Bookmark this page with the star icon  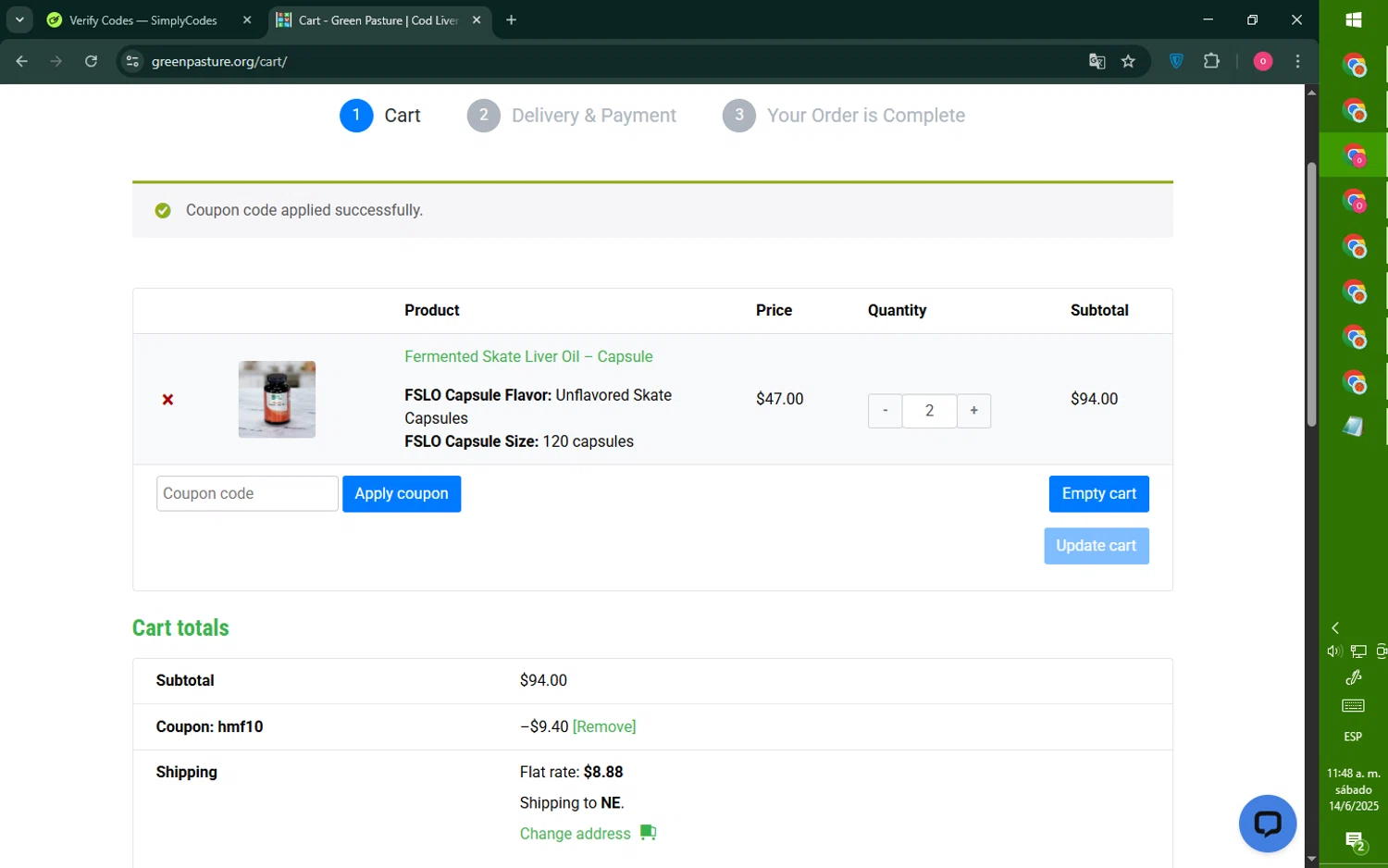1128,61
